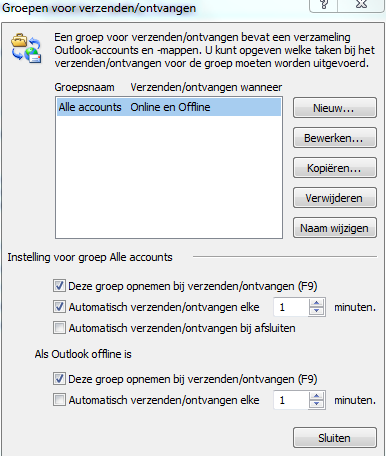This screenshot has height=456, width=386.
Task: Click the help question mark button
Action: (x=325, y=6)
